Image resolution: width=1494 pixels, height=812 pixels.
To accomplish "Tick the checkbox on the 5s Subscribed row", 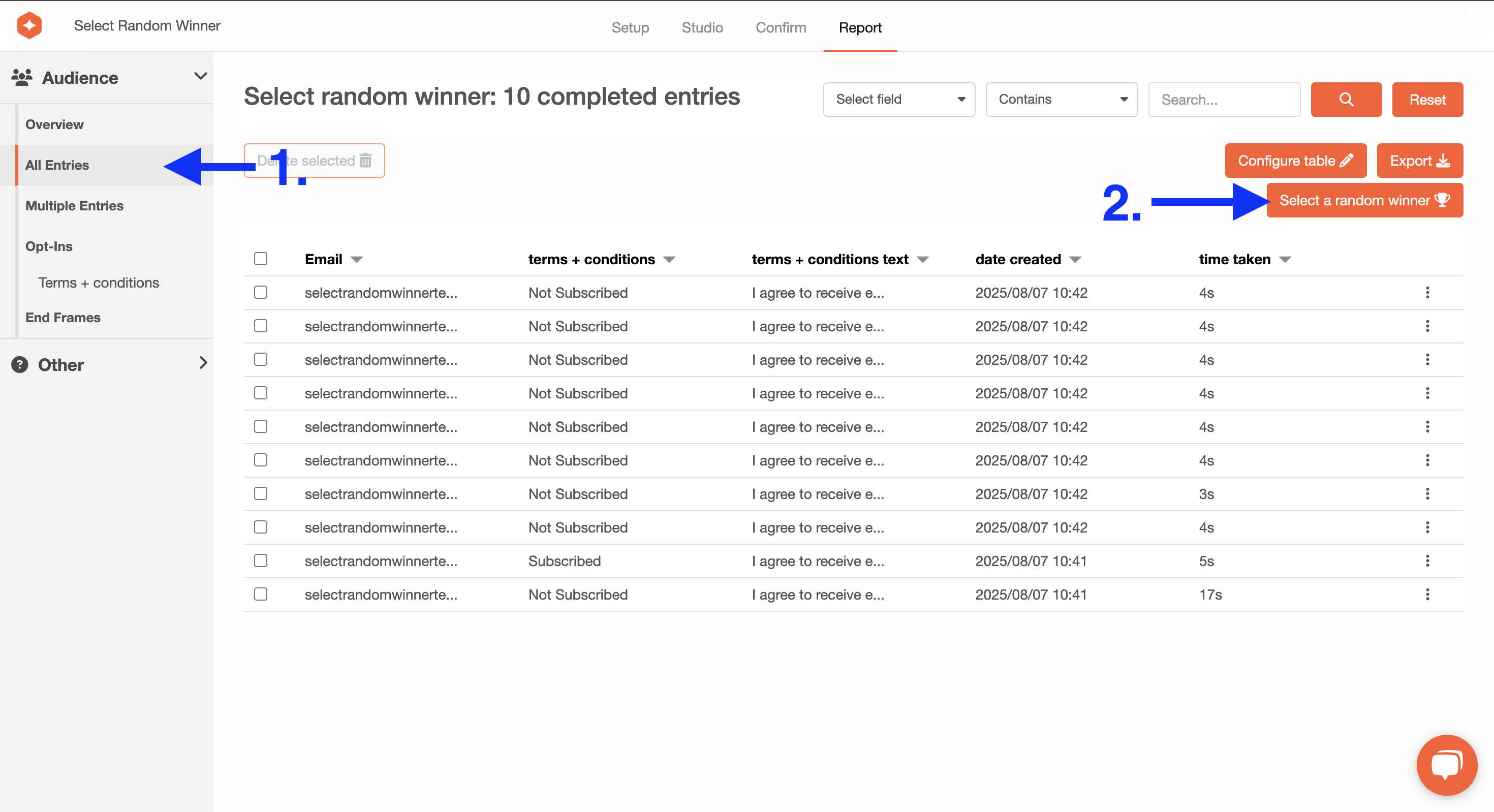I will point(260,560).
